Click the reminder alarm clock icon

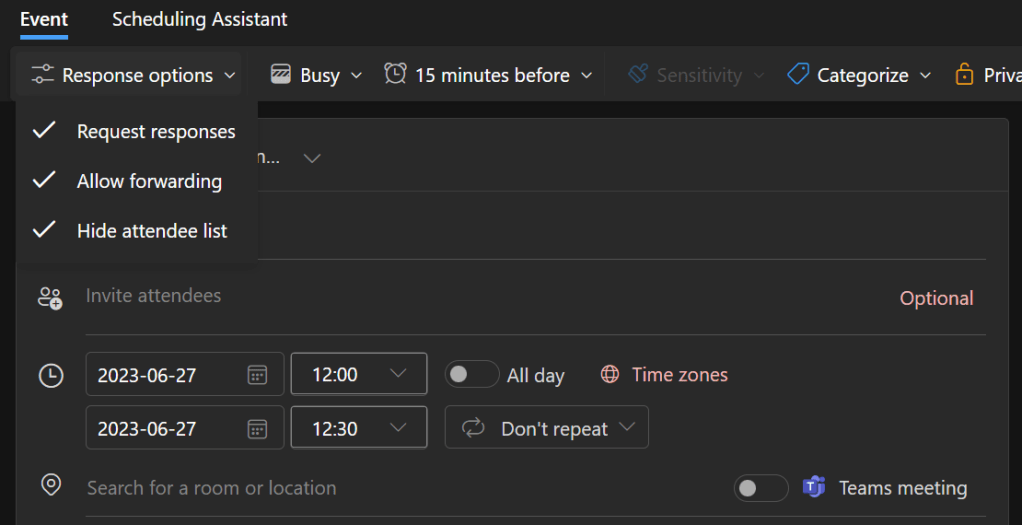396,75
